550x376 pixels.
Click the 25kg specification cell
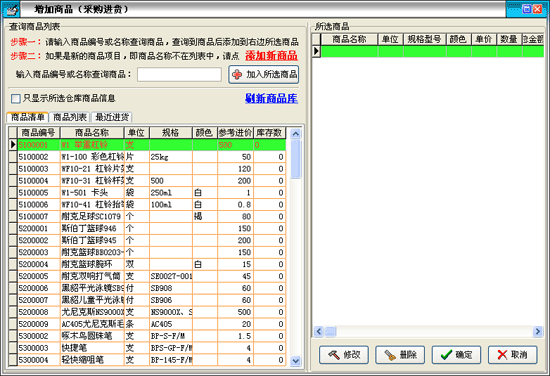click(171, 157)
